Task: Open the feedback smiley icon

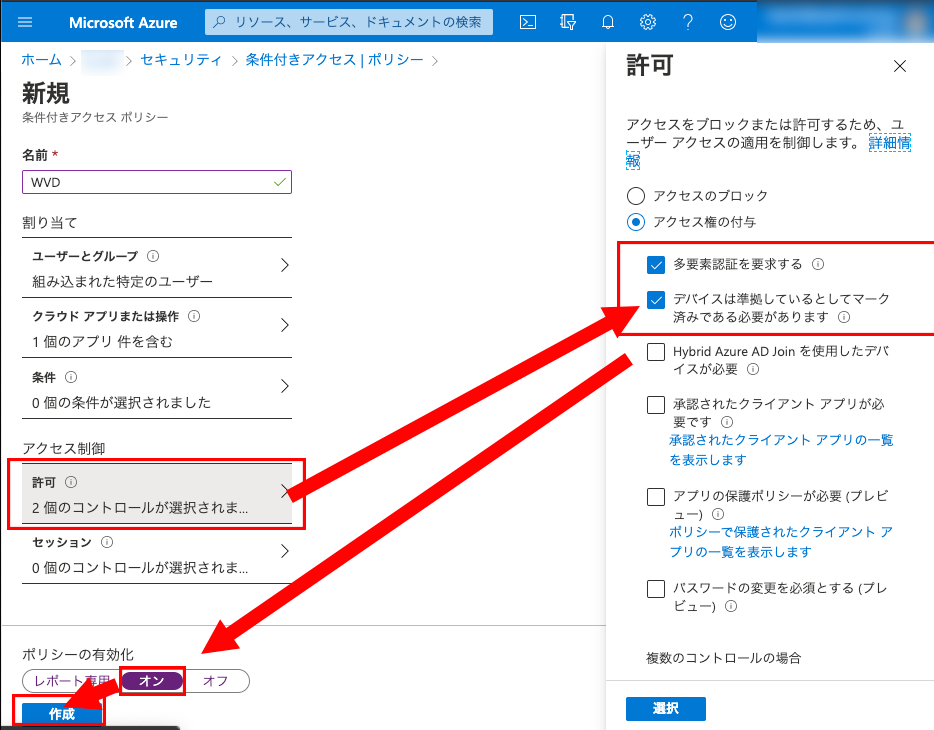Action: tap(728, 23)
